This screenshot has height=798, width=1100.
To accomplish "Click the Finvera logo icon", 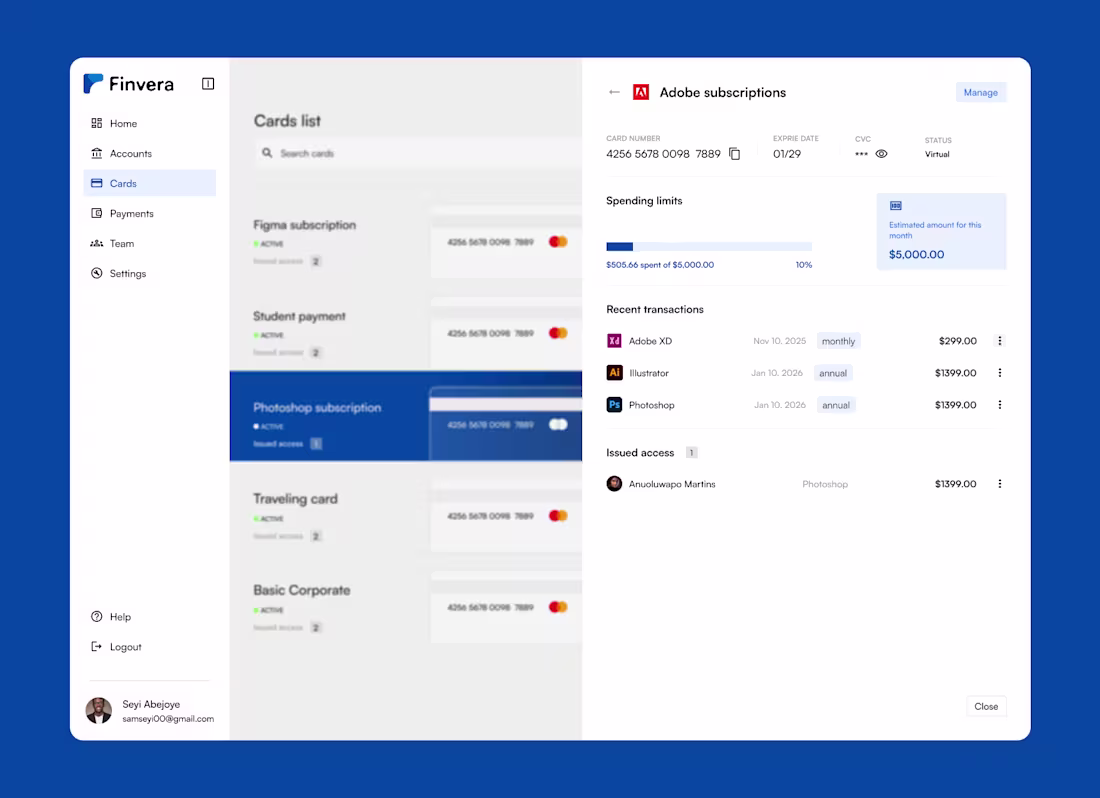I will pyautogui.click(x=93, y=83).
